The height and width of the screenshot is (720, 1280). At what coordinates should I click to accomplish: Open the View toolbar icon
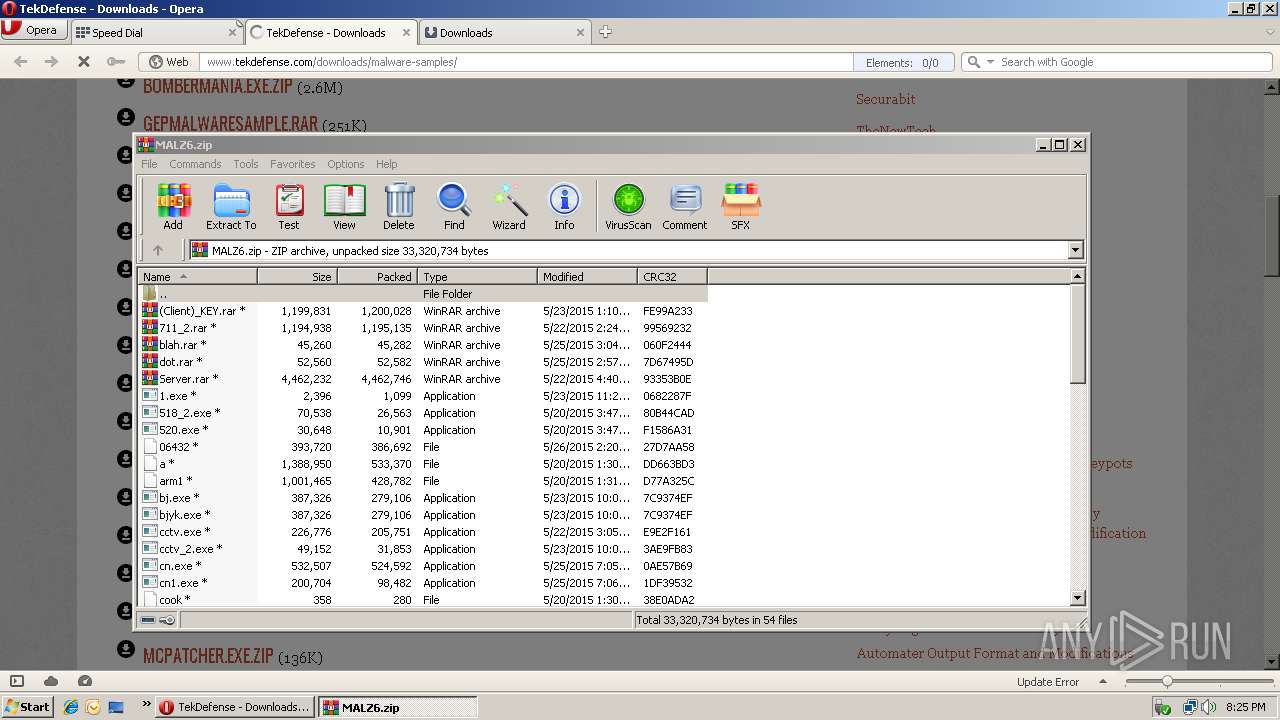[x=344, y=207]
